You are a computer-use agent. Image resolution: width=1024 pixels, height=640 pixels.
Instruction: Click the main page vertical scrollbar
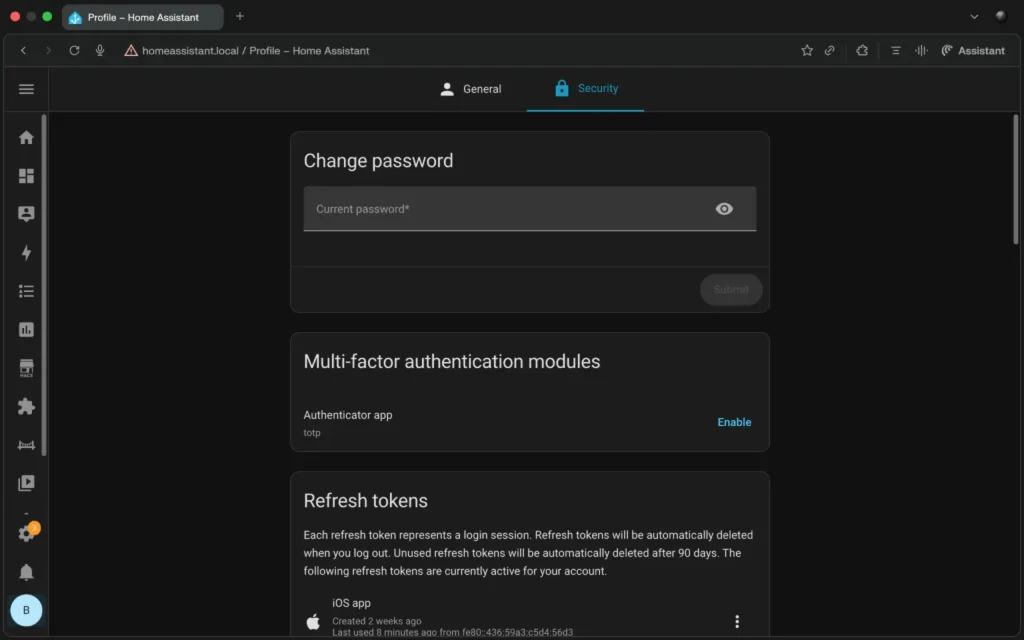point(1016,180)
